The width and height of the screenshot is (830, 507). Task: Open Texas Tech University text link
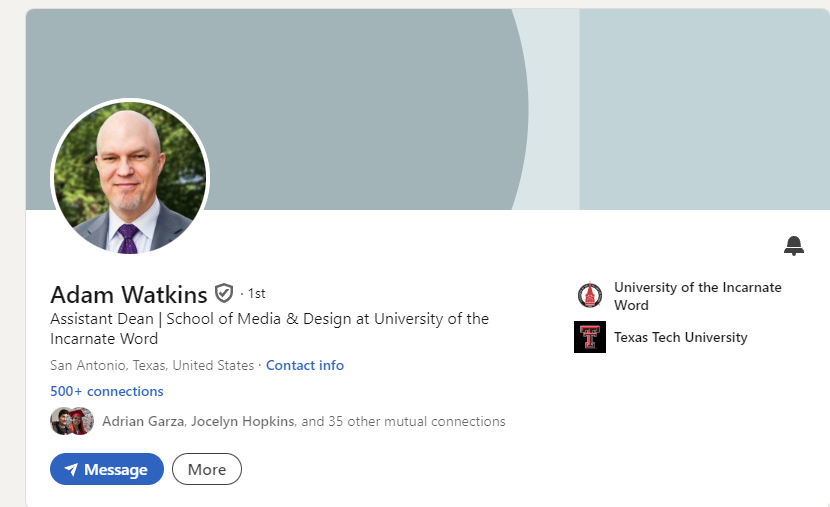click(x=681, y=337)
